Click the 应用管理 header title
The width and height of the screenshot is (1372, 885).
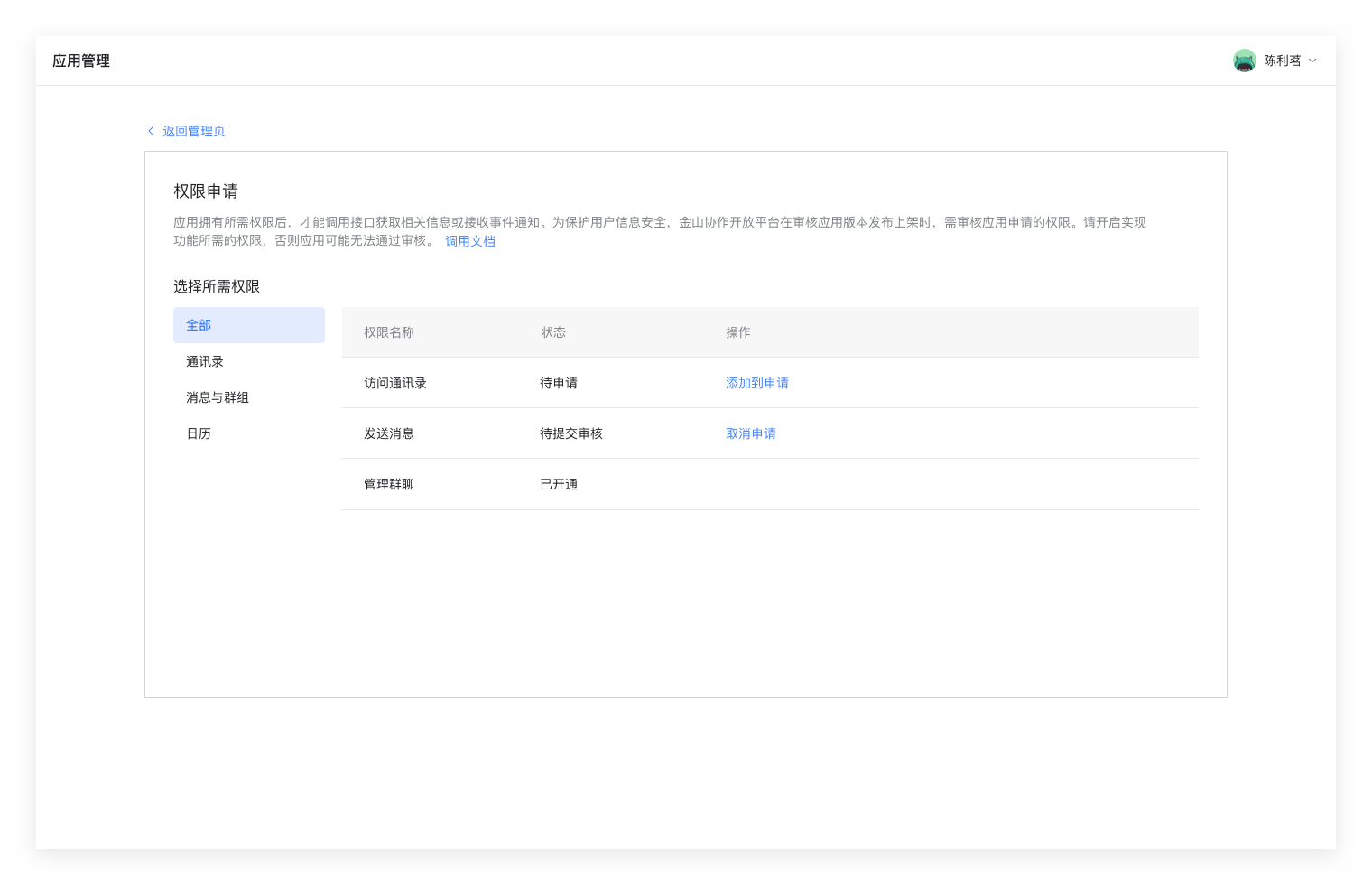point(81,61)
